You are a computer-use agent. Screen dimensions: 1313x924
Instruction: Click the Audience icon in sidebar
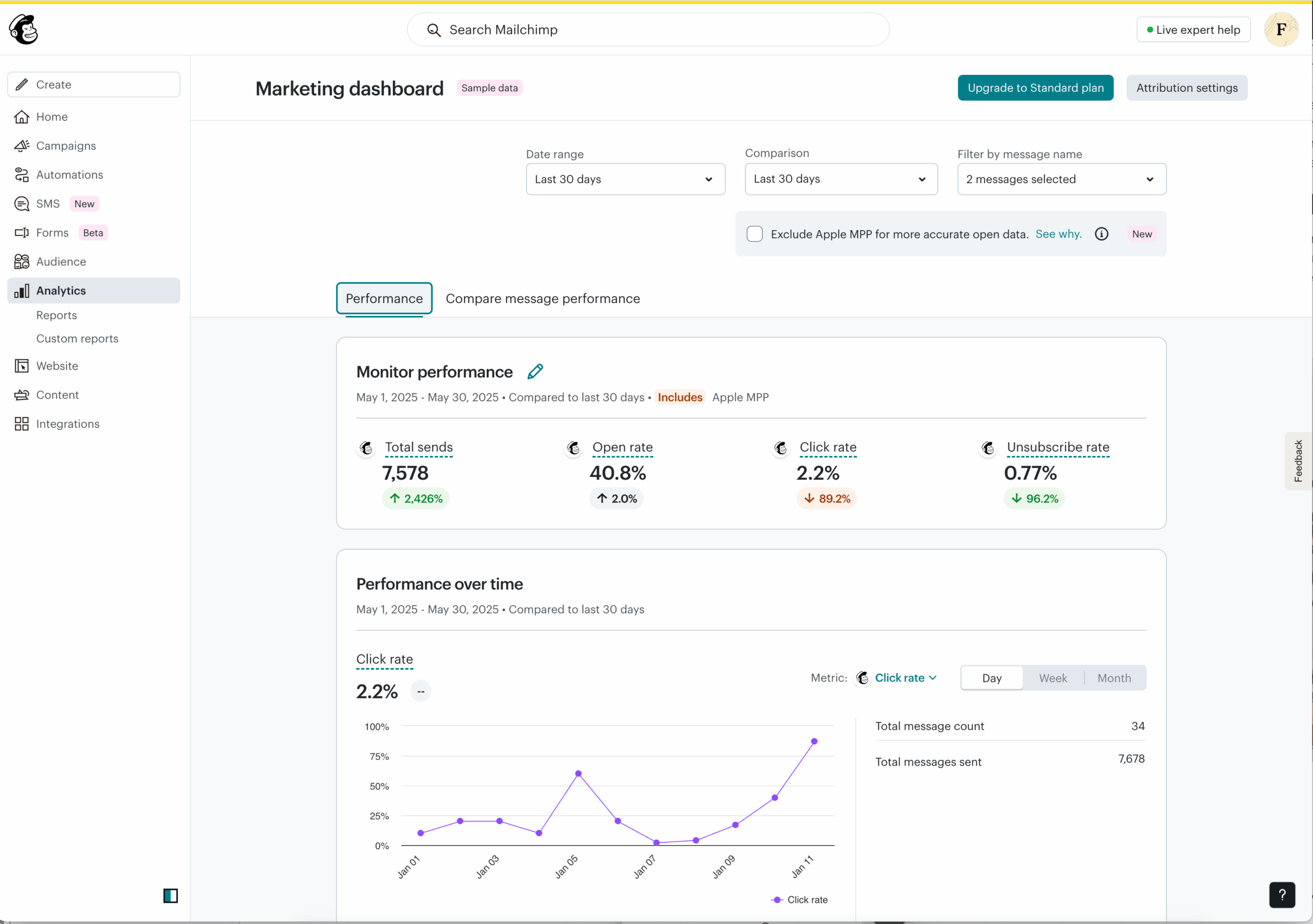[x=22, y=262]
